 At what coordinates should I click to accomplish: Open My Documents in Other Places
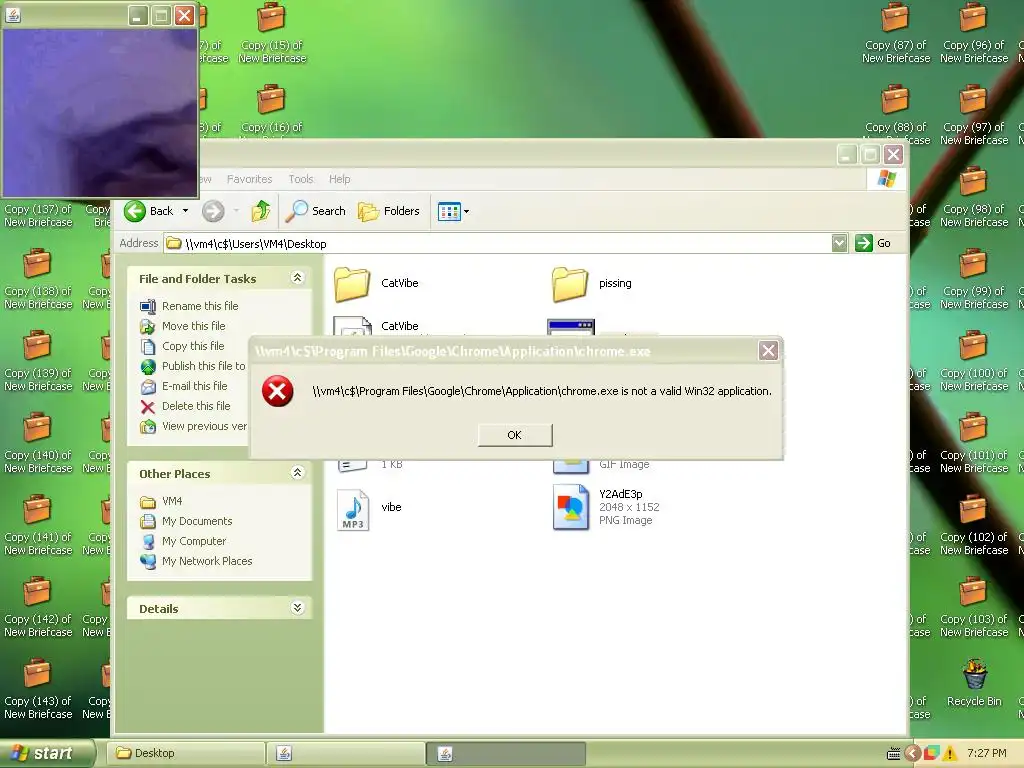tap(197, 521)
